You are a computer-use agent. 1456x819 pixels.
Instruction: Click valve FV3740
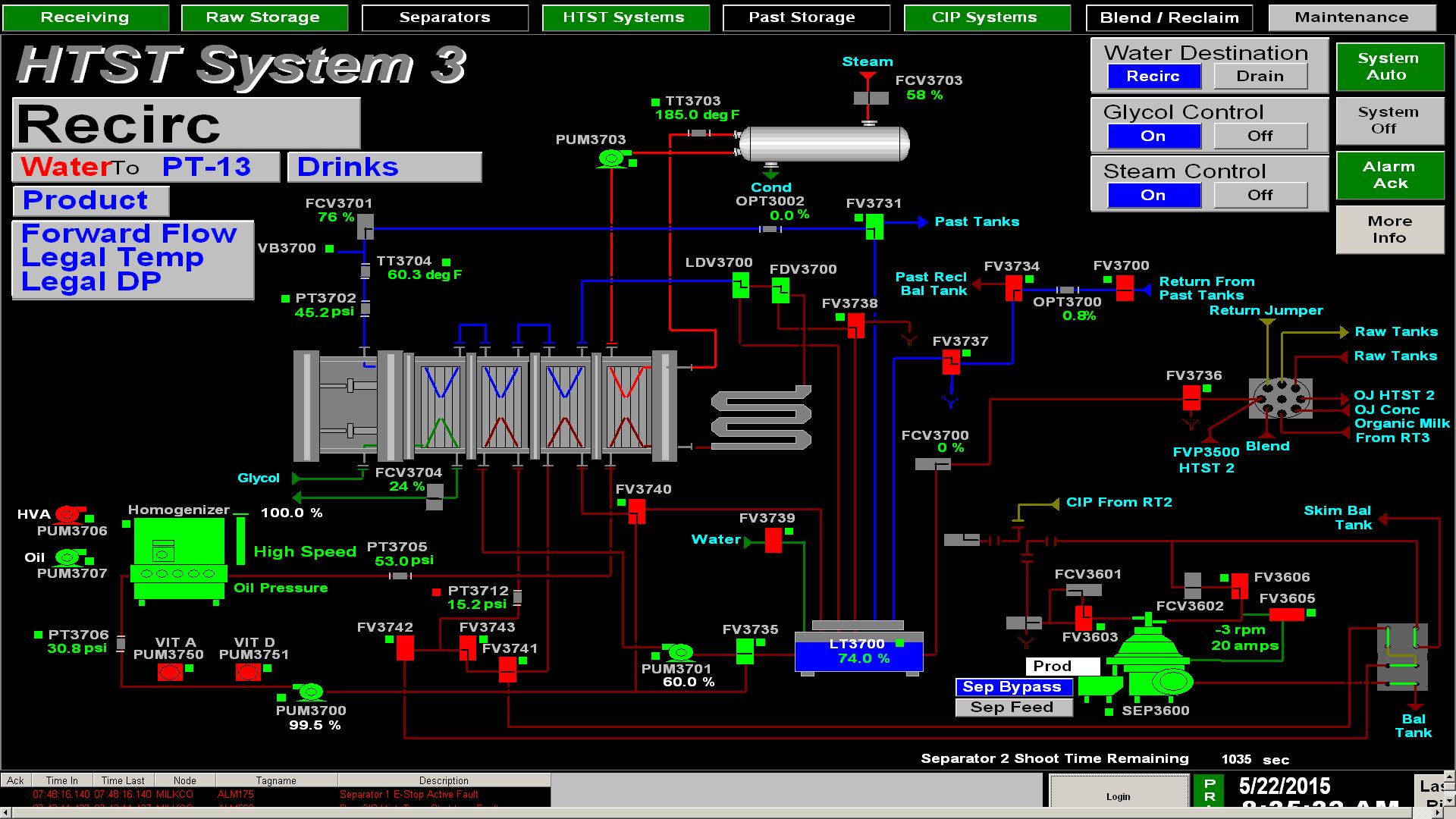[637, 511]
